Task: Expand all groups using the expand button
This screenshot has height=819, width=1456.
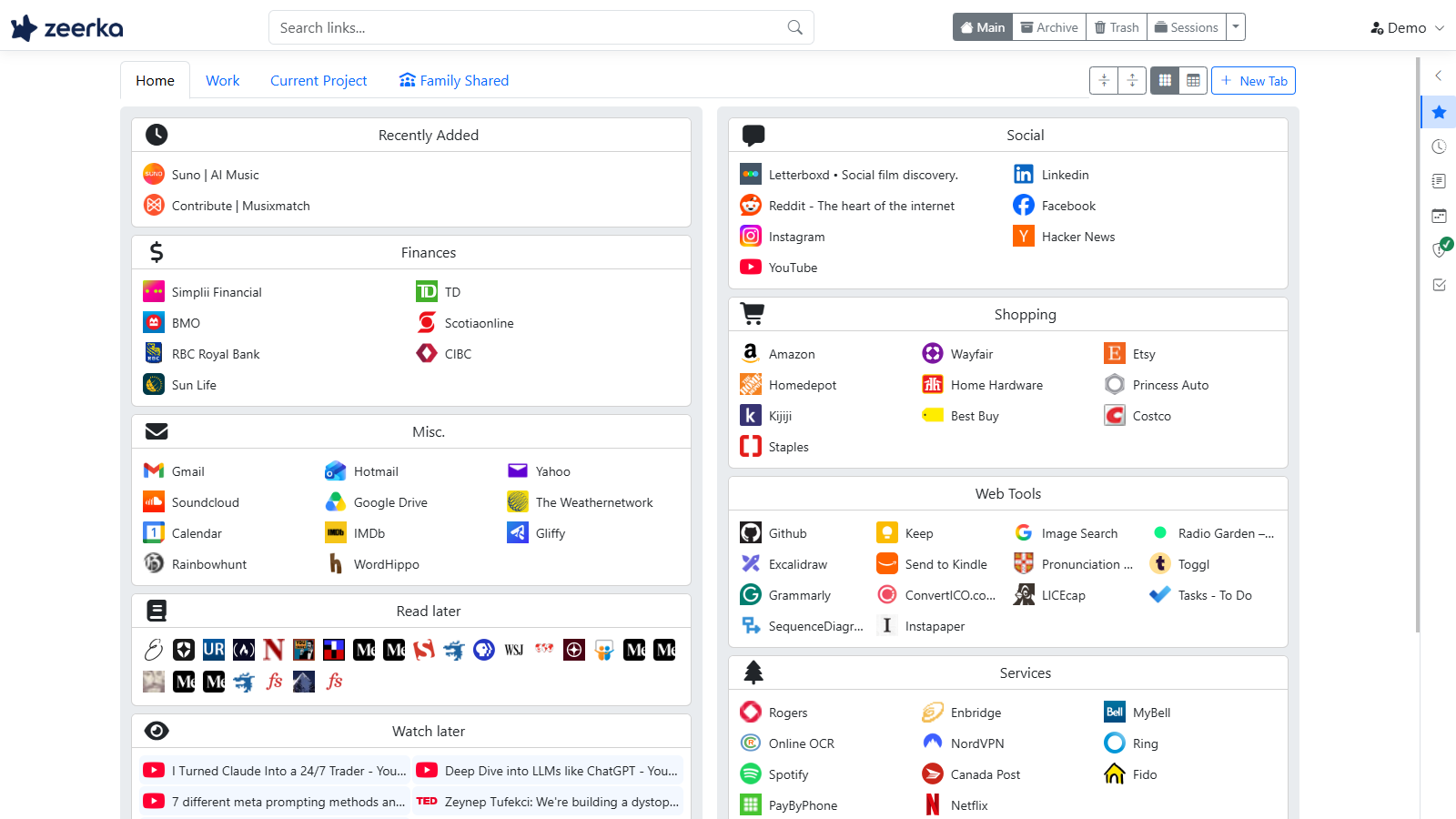Action: click(1132, 81)
